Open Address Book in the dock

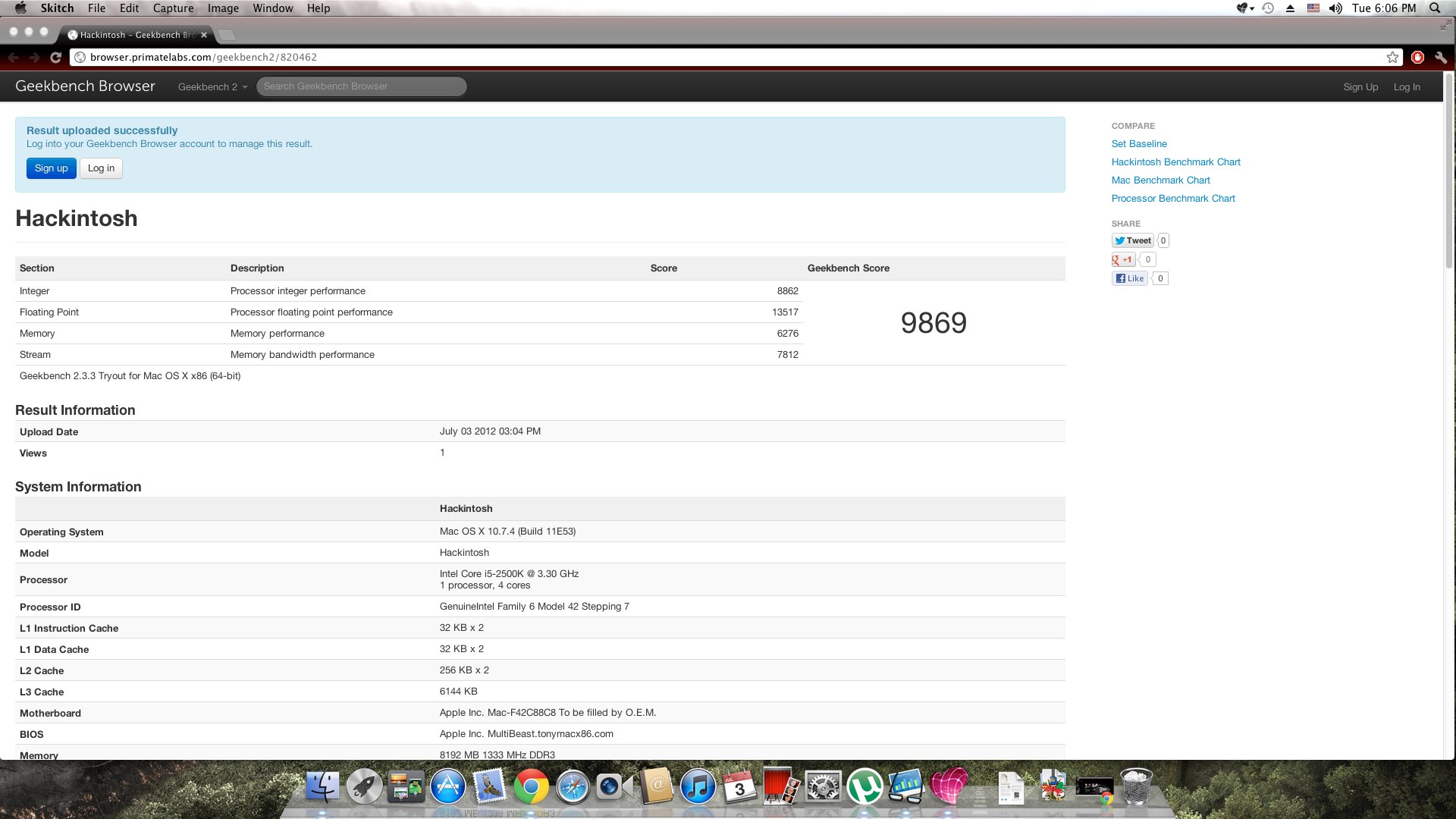[657, 786]
